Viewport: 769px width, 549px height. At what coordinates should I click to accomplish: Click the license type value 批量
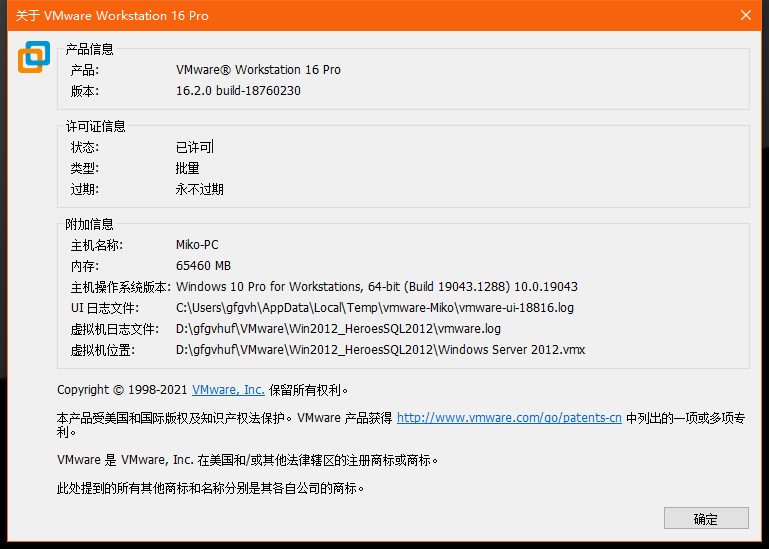[188, 168]
